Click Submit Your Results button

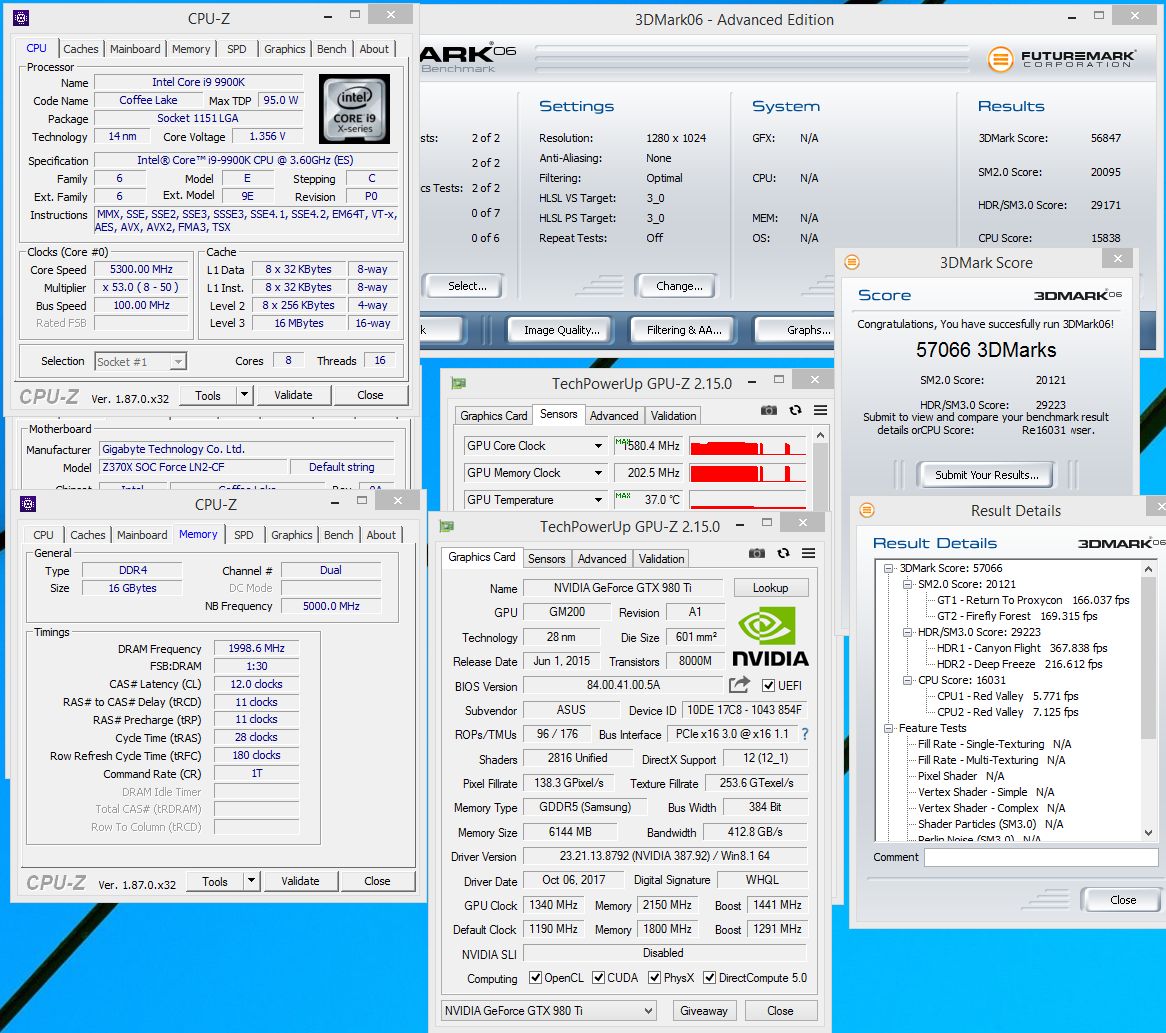(x=986, y=474)
